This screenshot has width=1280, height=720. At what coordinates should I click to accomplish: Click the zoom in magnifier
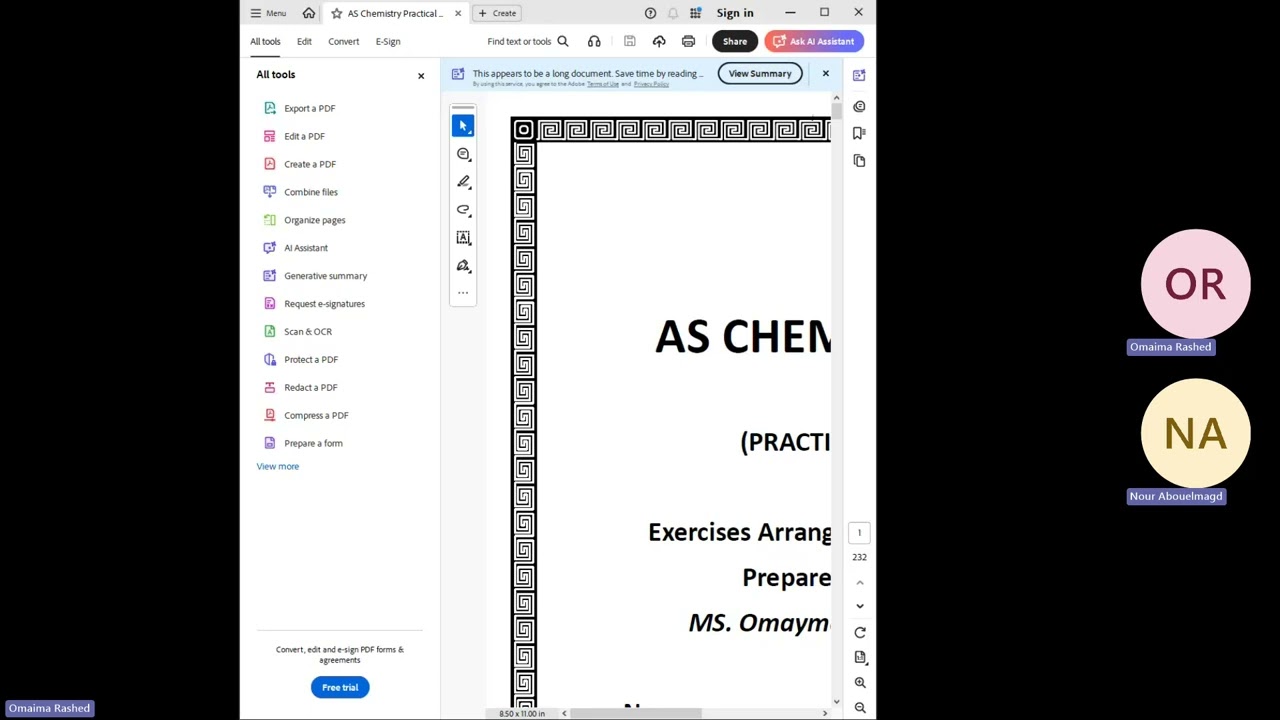click(x=860, y=682)
